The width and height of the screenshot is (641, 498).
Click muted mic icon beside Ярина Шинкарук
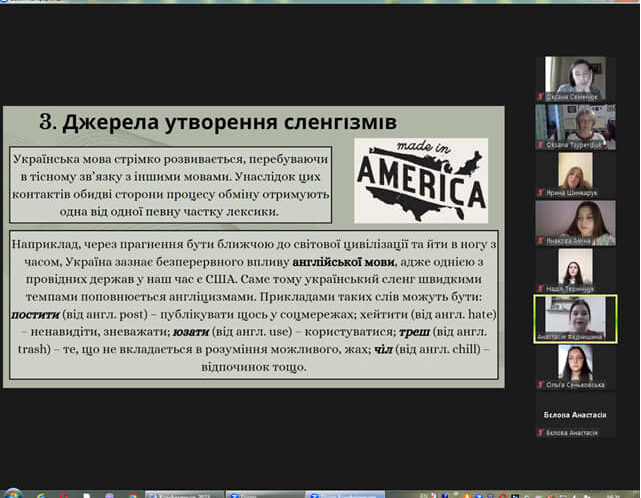click(540, 193)
